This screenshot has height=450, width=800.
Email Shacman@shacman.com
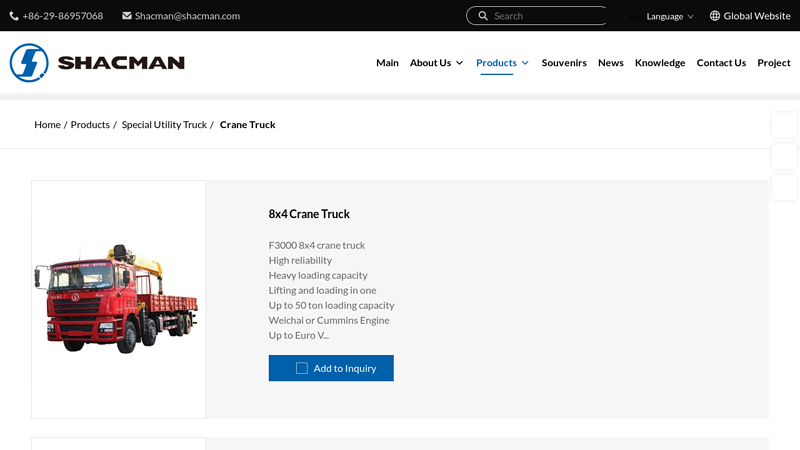(x=187, y=16)
